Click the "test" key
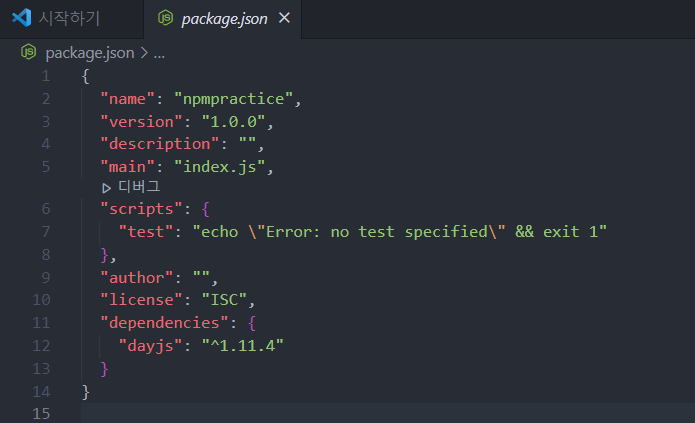Viewport: 695px width, 423px height. point(146,232)
